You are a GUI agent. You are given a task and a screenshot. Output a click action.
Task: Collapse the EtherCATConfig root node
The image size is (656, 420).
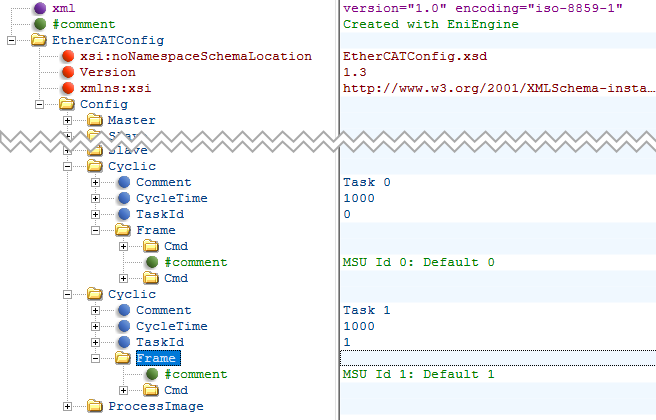(11, 41)
